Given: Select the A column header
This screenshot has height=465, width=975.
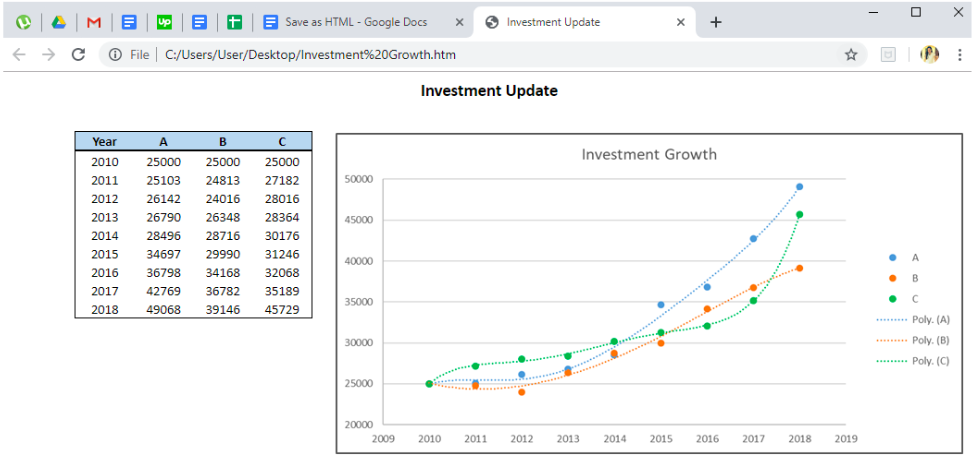Looking at the screenshot, I should click(x=164, y=142).
